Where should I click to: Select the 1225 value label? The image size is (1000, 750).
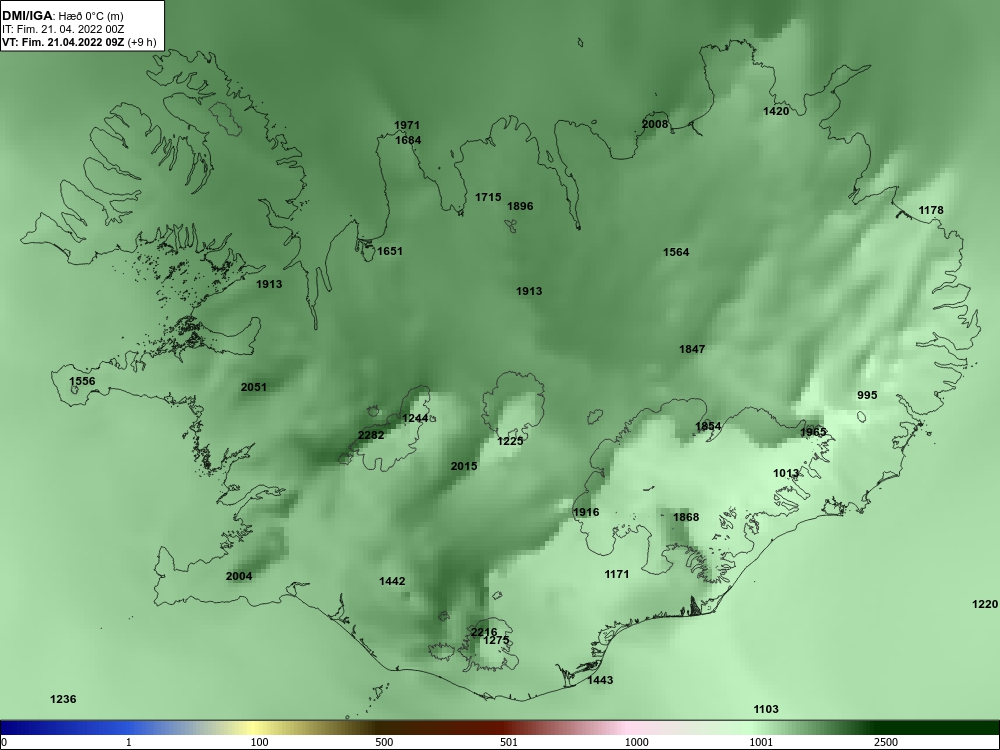click(510, 441)
